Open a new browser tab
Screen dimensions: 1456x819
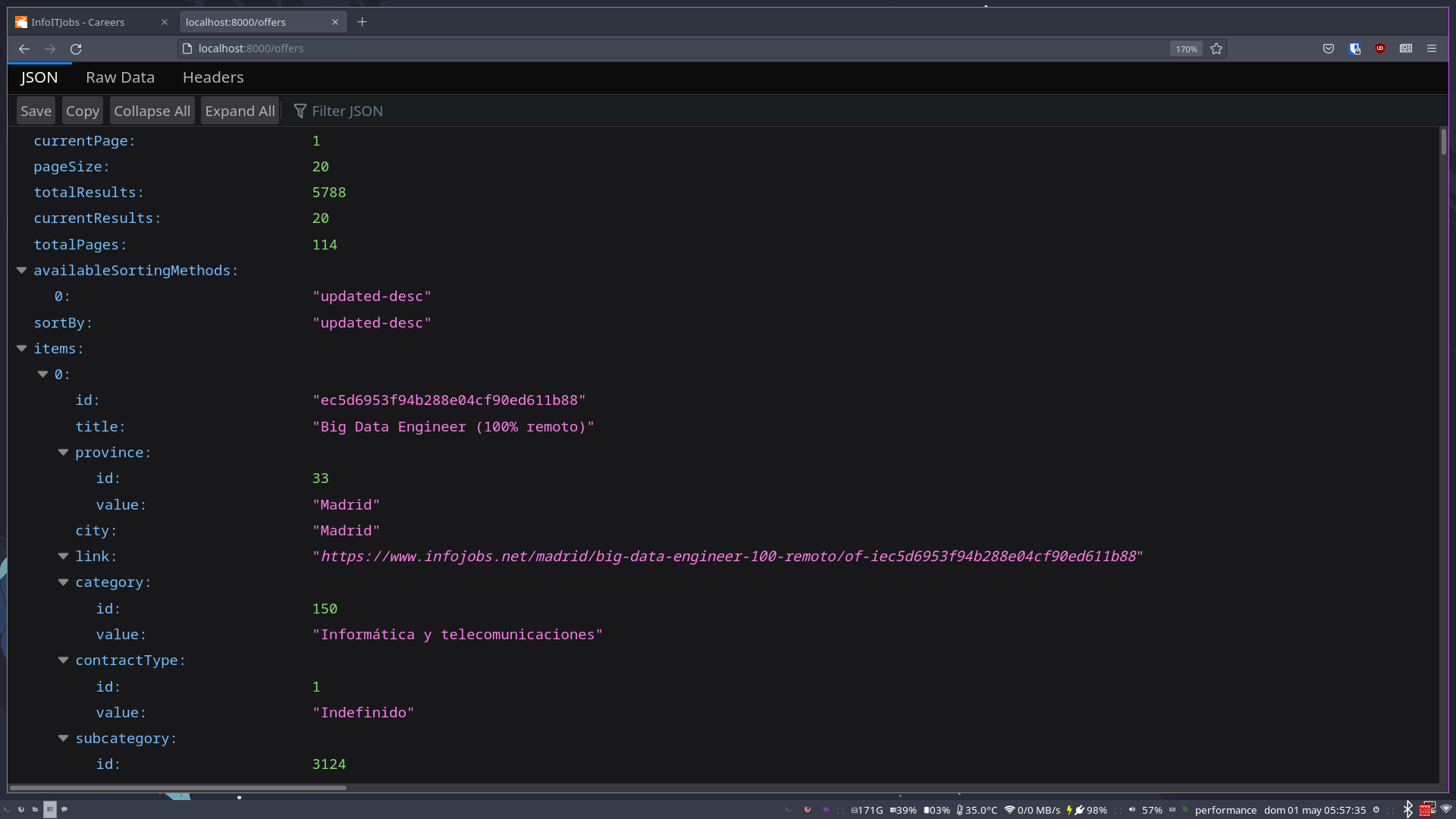click(362, 22)
